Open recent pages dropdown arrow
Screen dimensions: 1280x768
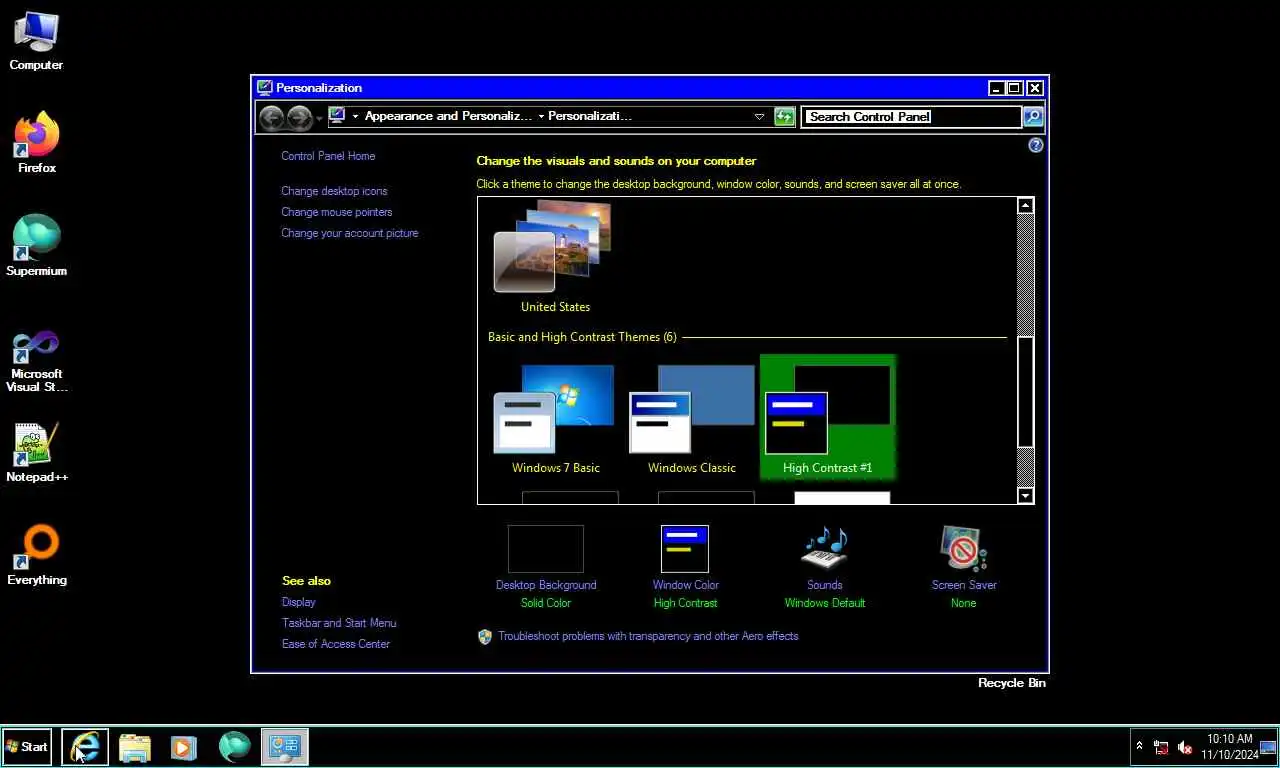tap(320, 118)
